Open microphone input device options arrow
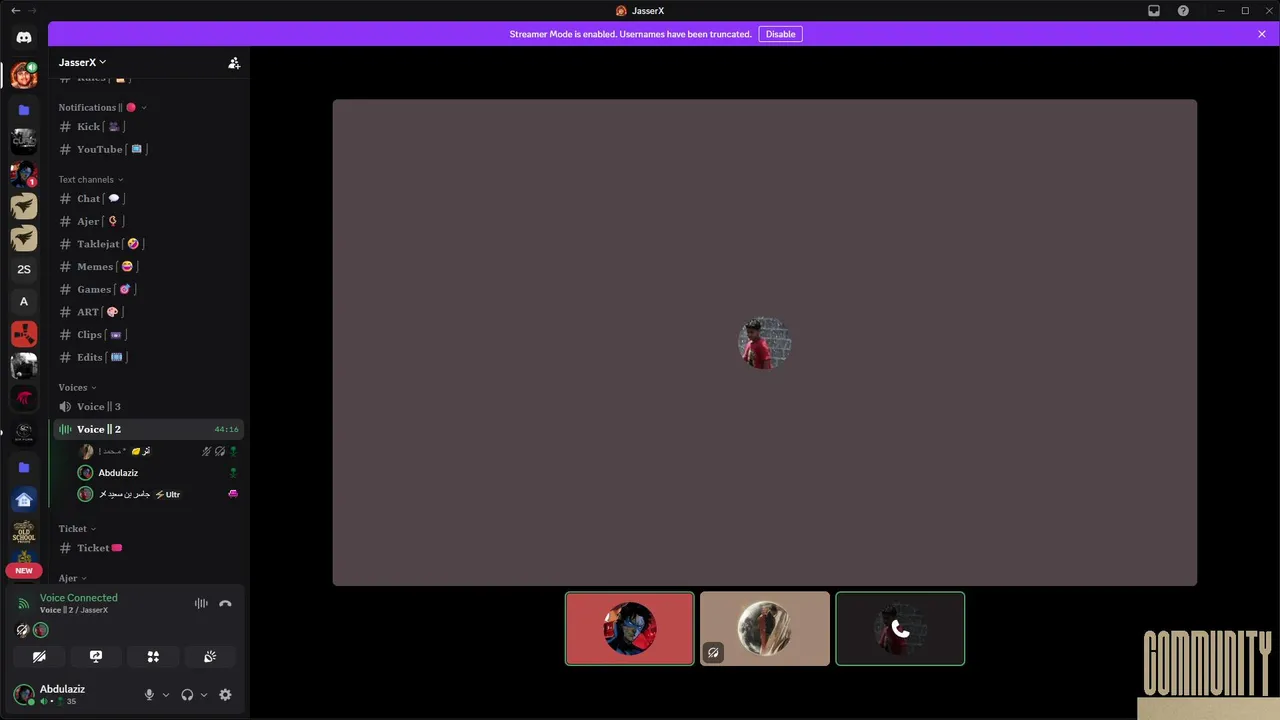This screenshot has width=1280, height=720. click(166, 695)
